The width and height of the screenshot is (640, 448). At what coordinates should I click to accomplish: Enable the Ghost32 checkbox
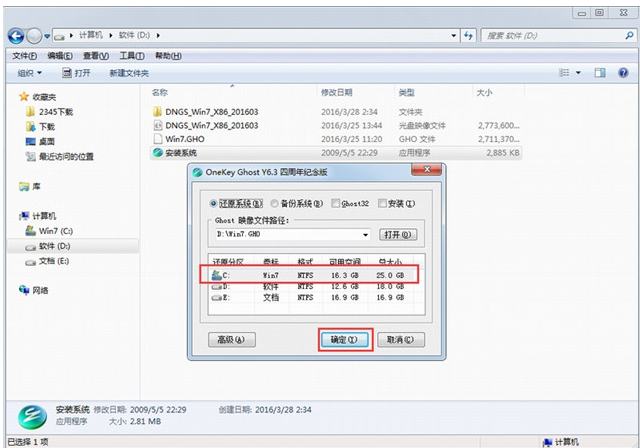click(336, 203)
